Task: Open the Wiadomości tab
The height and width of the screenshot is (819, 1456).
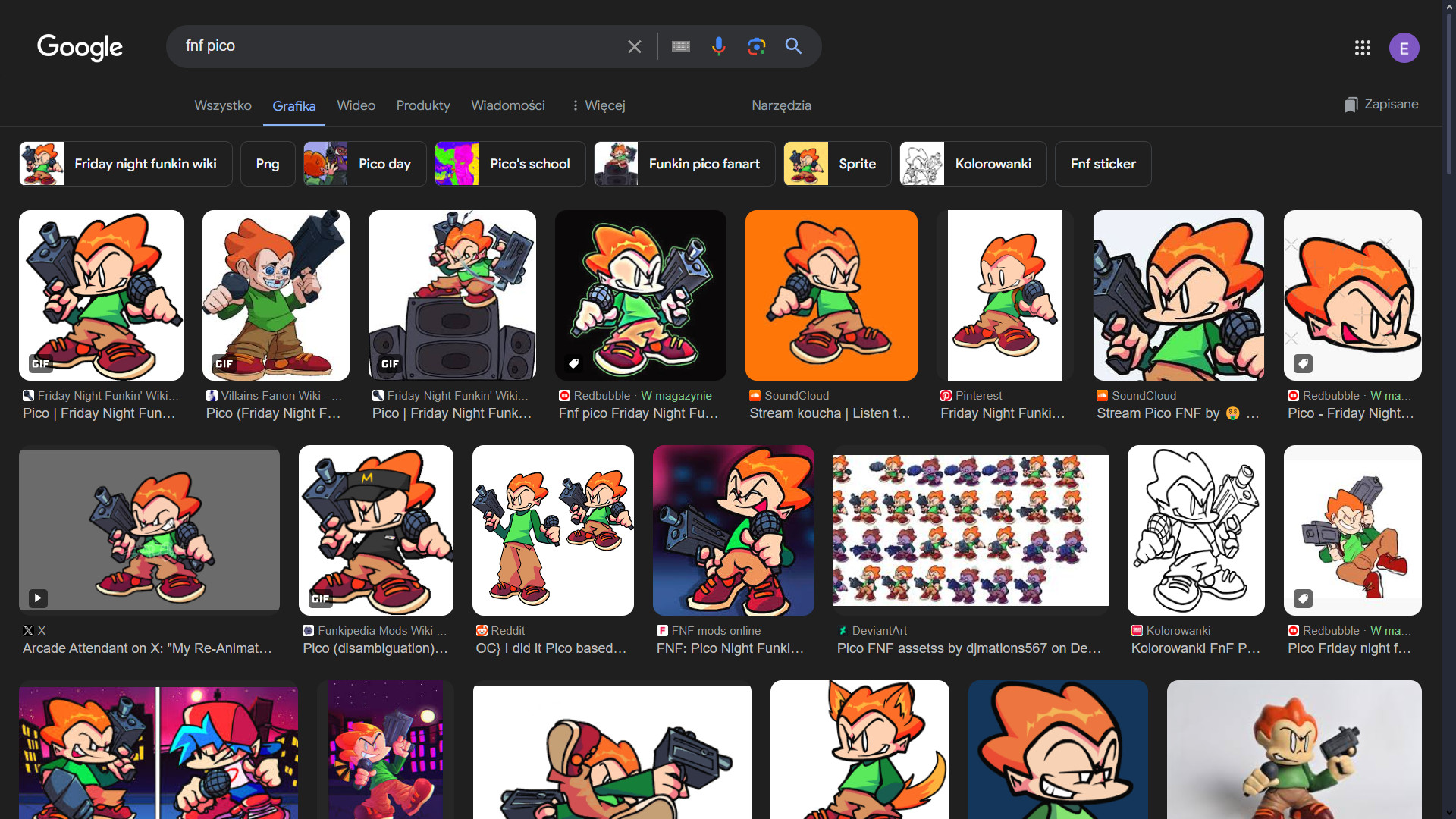Action: [508, 105]
